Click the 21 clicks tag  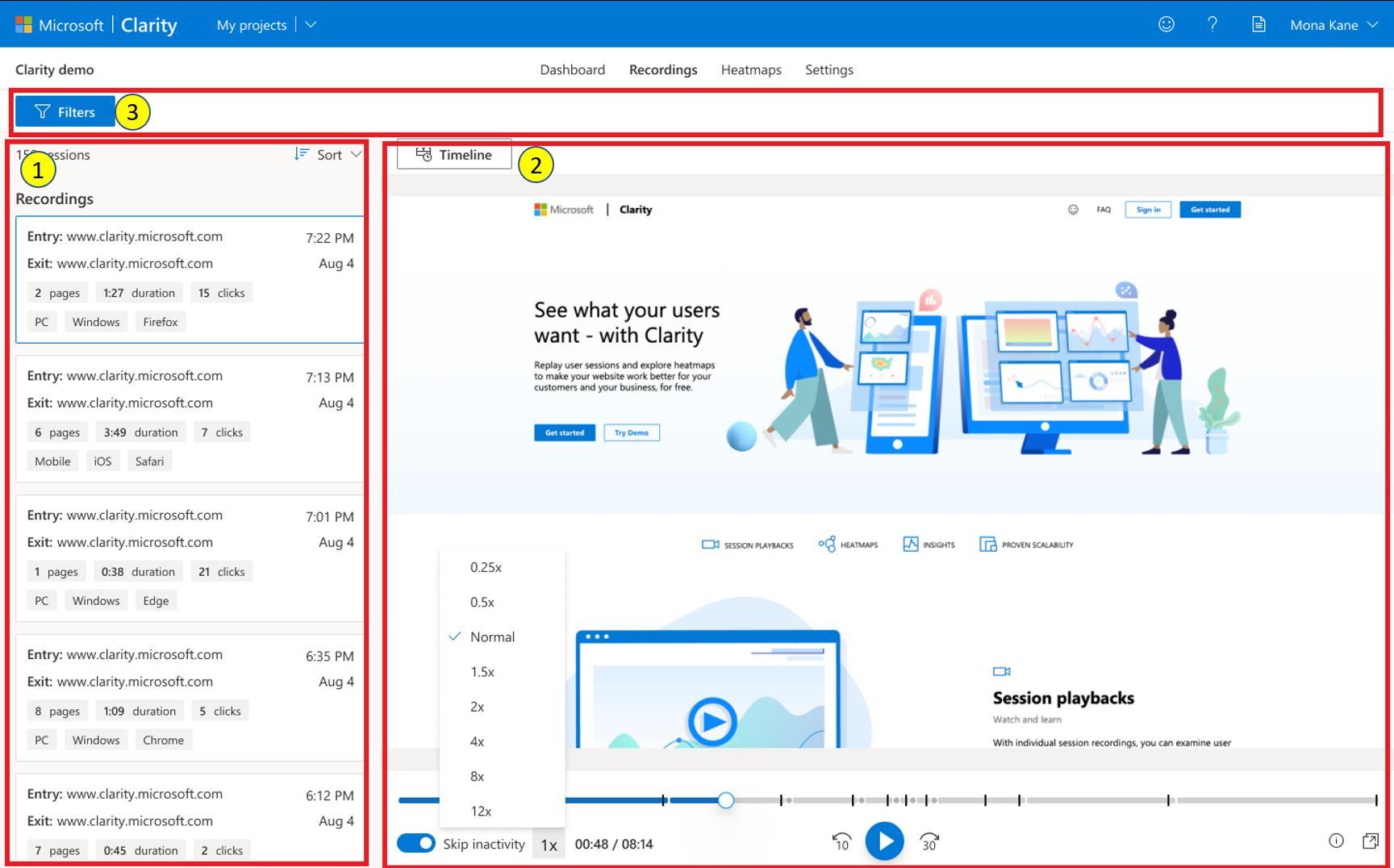[x=221, y=571]
